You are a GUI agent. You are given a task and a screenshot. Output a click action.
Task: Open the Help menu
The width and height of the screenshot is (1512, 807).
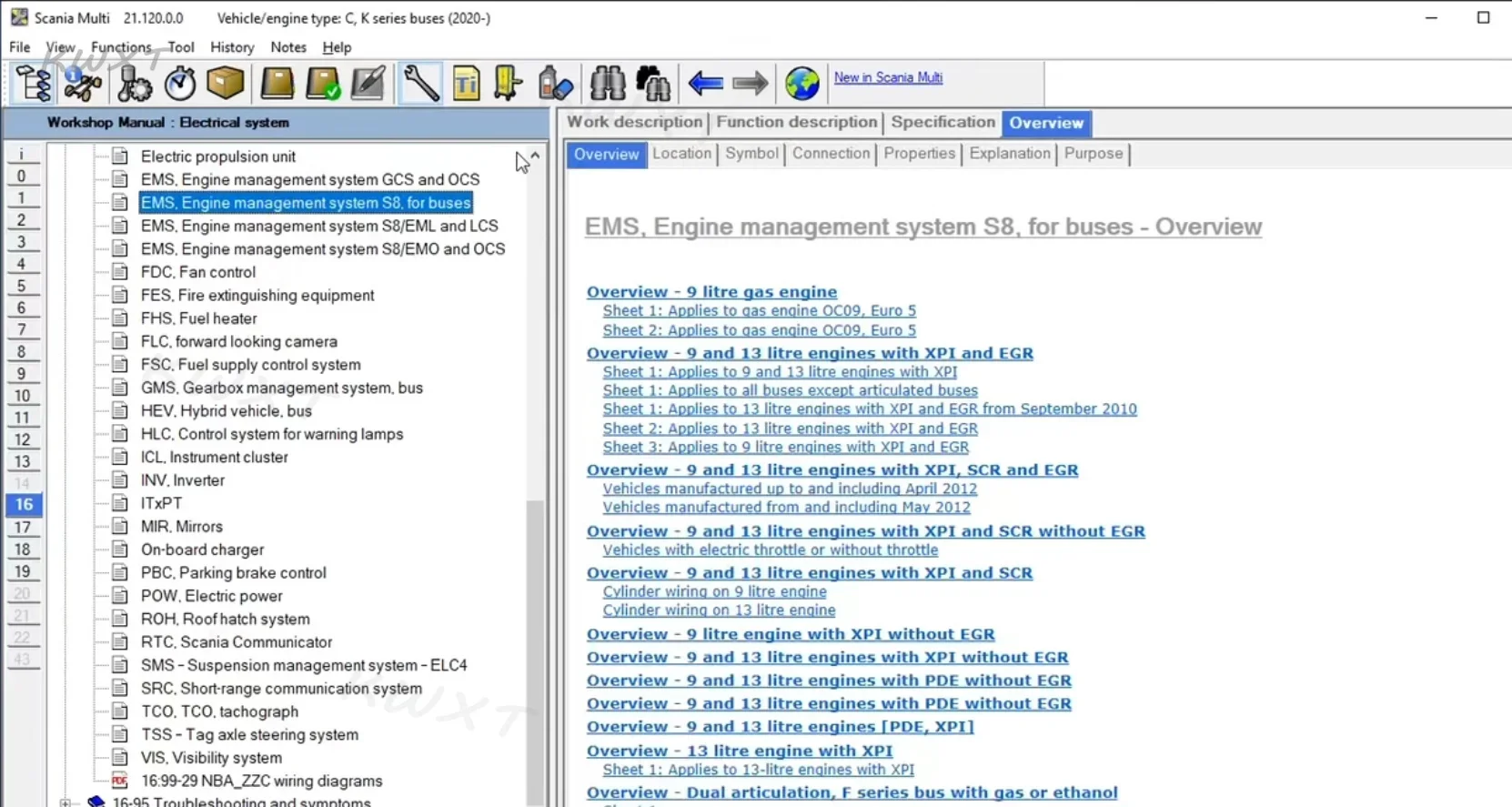[337, 47]
